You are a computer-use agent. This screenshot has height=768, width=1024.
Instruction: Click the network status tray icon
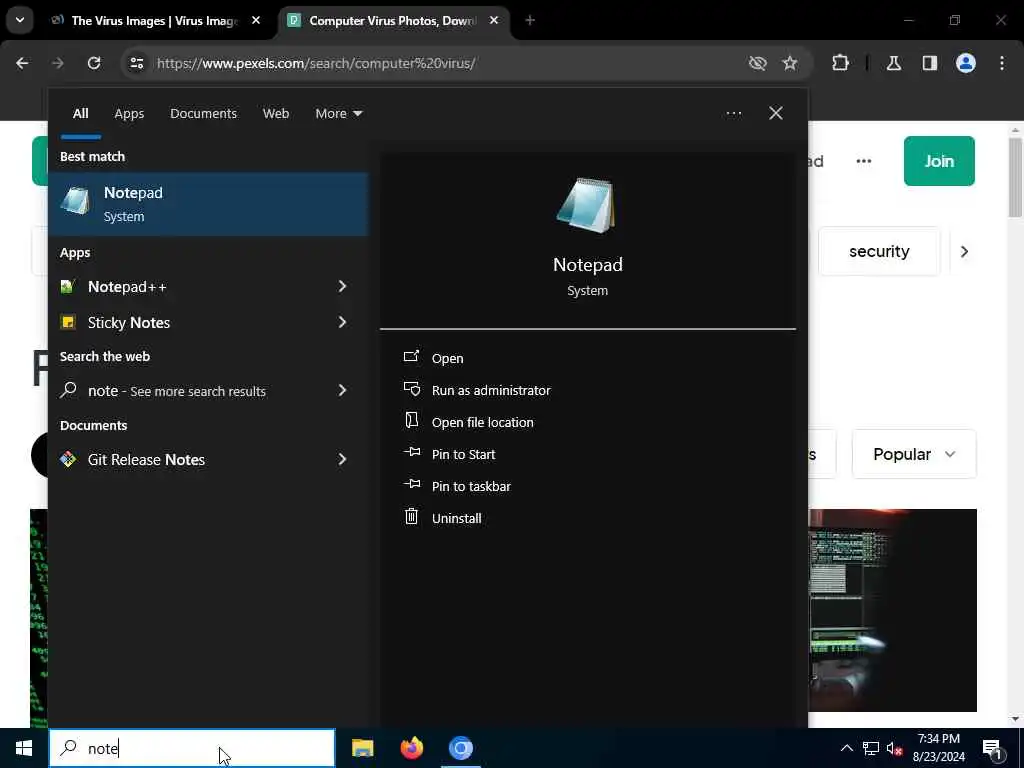(871, 748)
